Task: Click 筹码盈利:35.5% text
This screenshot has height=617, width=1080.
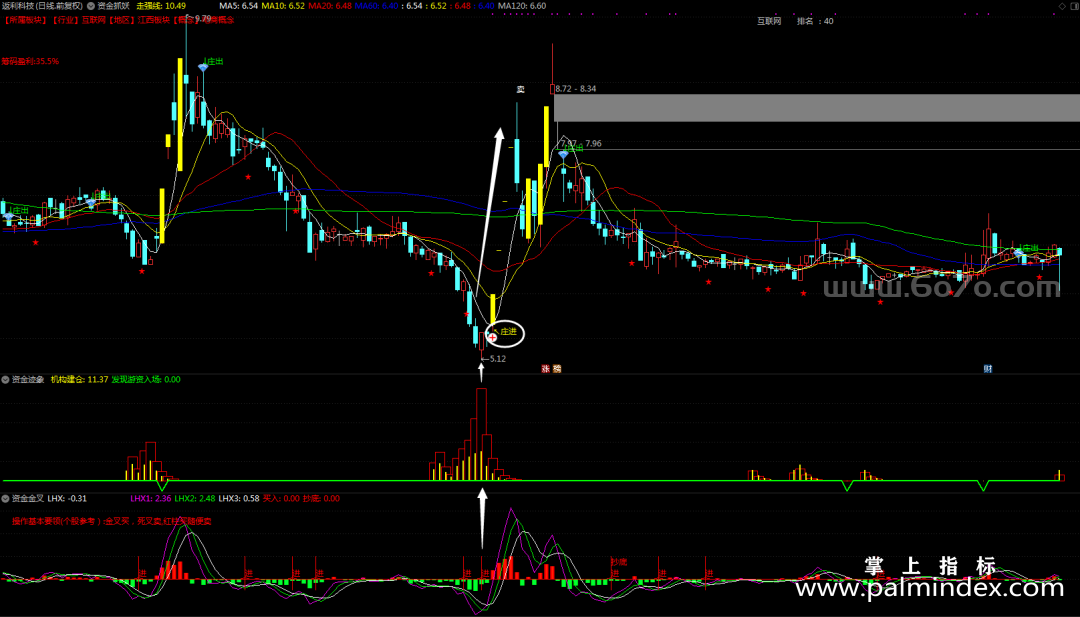Action: [30, 61]
